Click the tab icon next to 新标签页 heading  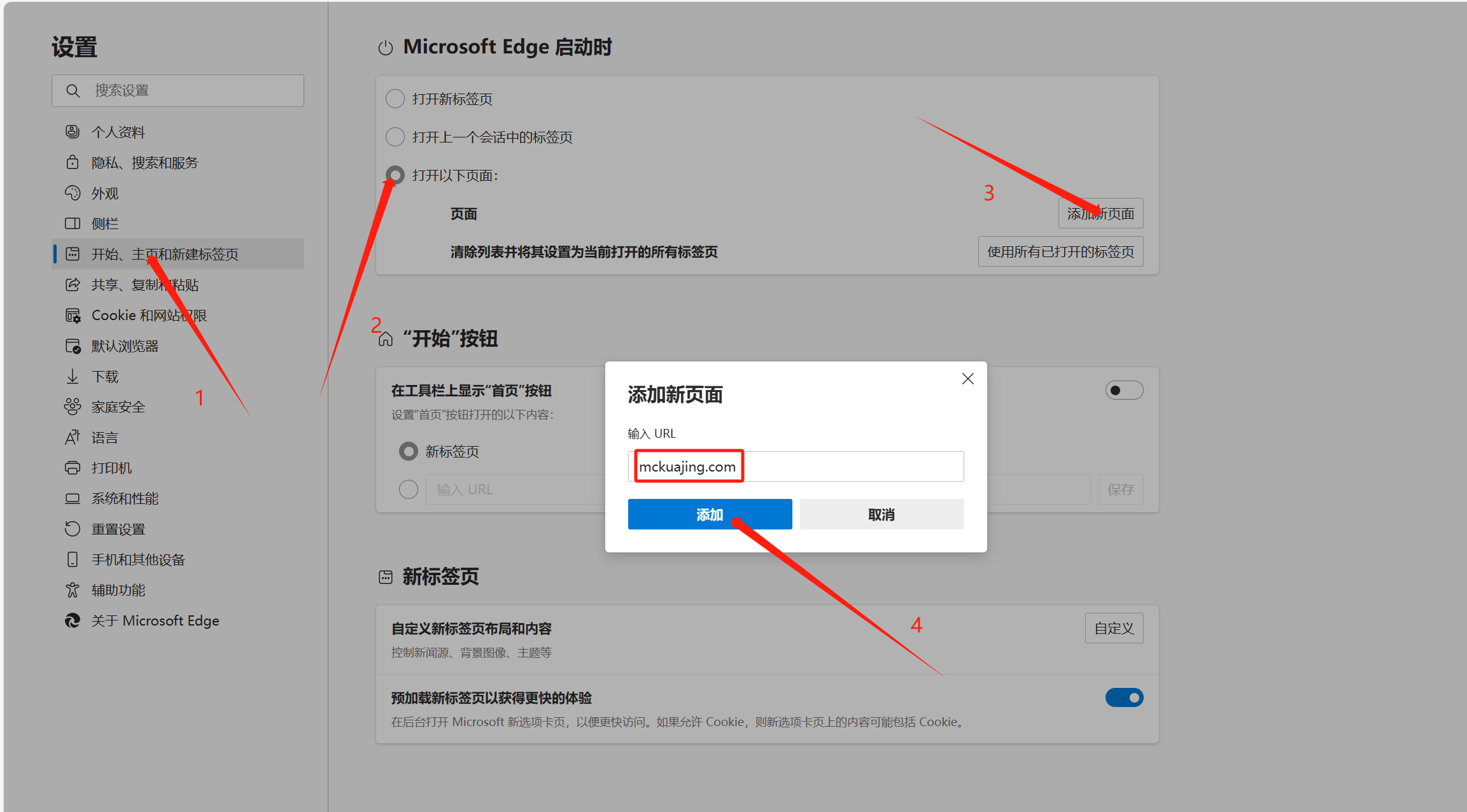click(x=386, y=577)
